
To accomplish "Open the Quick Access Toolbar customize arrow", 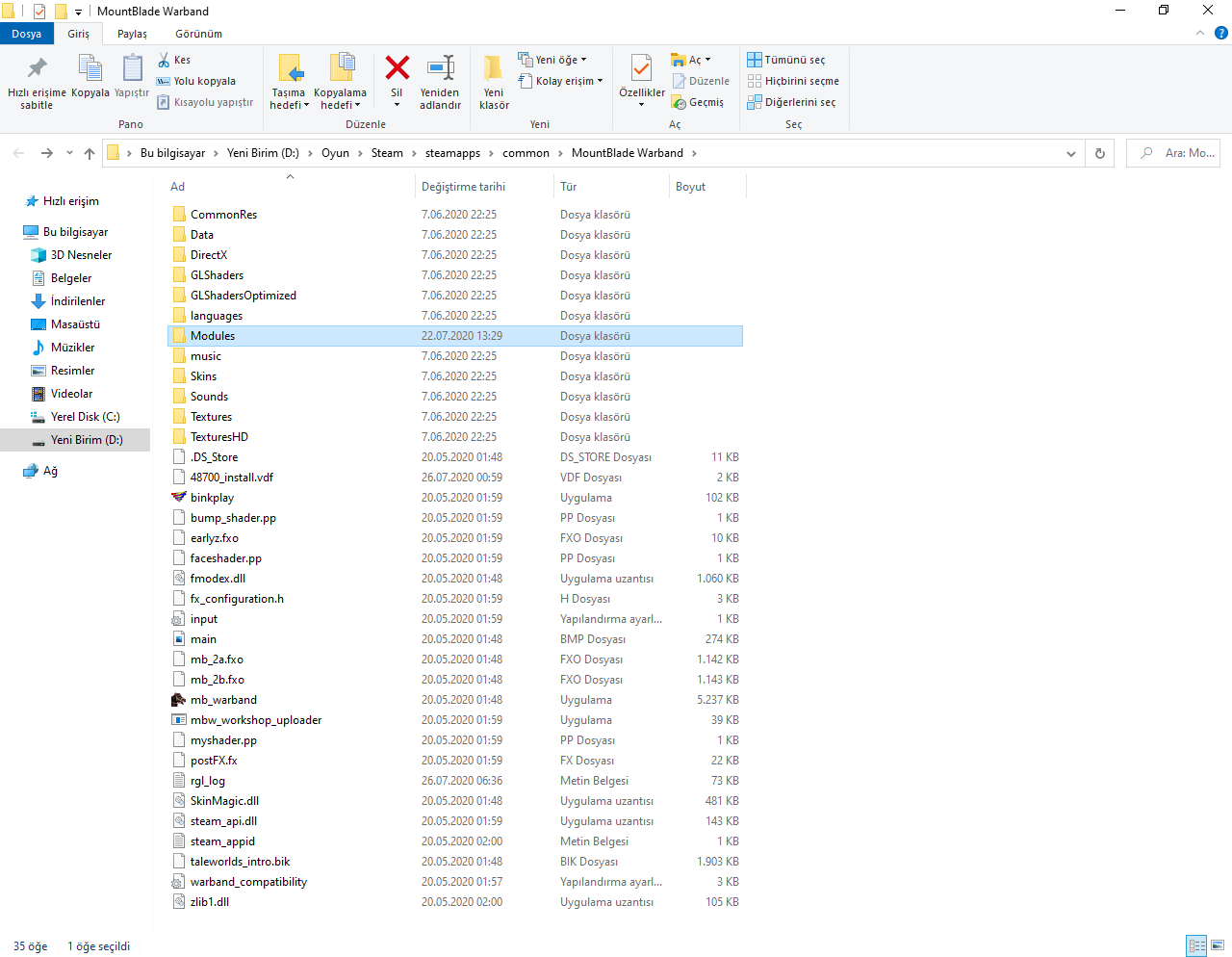I will 78,12.
